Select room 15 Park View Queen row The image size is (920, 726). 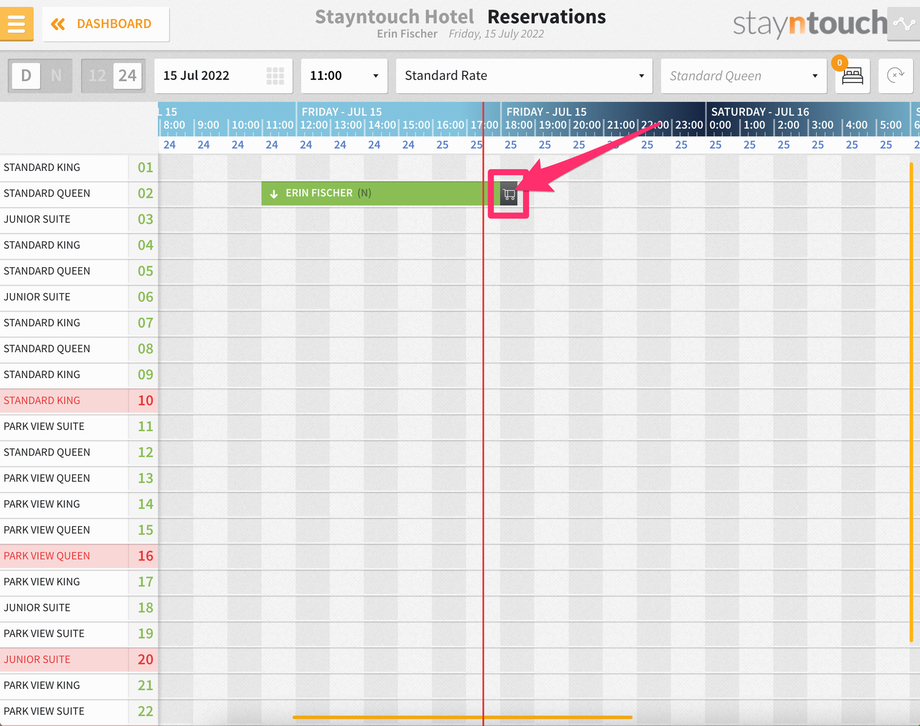(79, 530)
